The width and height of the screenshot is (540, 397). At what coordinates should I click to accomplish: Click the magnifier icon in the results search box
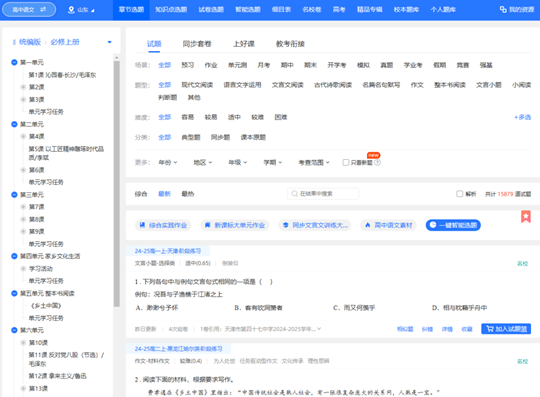(x=294, y=194)
